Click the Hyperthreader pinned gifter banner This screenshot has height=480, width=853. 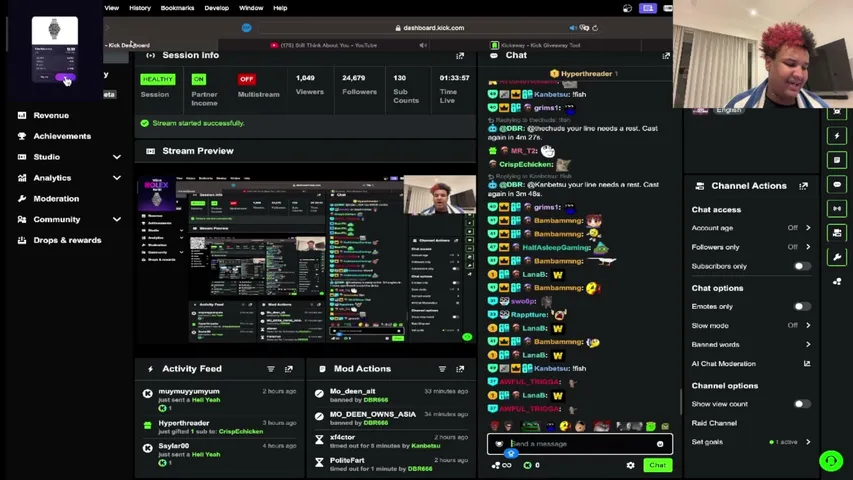583,73
